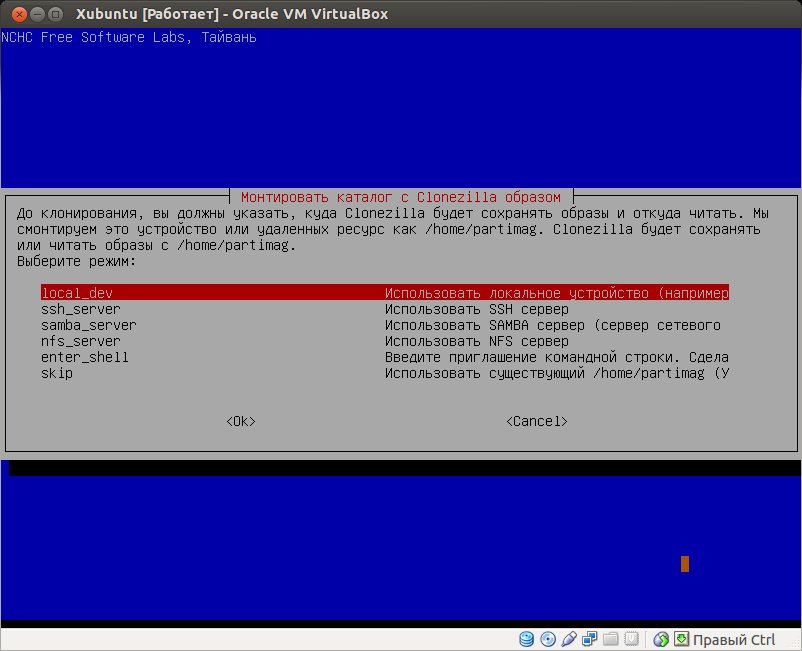Click the hard disk activity icon
The image size is (802, 651).
pyautogui.click(x=526, y=639)
